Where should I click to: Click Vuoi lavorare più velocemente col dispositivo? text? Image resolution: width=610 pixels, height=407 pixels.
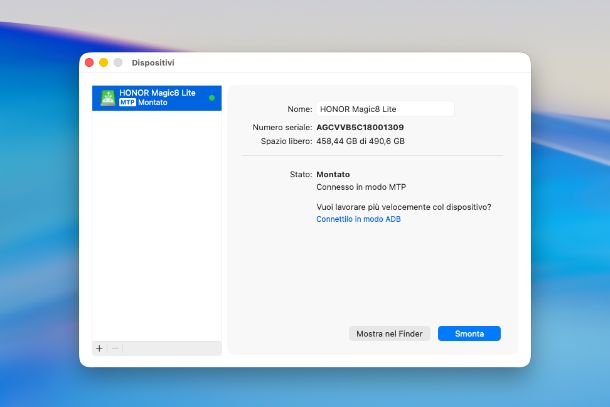point(404,207)
